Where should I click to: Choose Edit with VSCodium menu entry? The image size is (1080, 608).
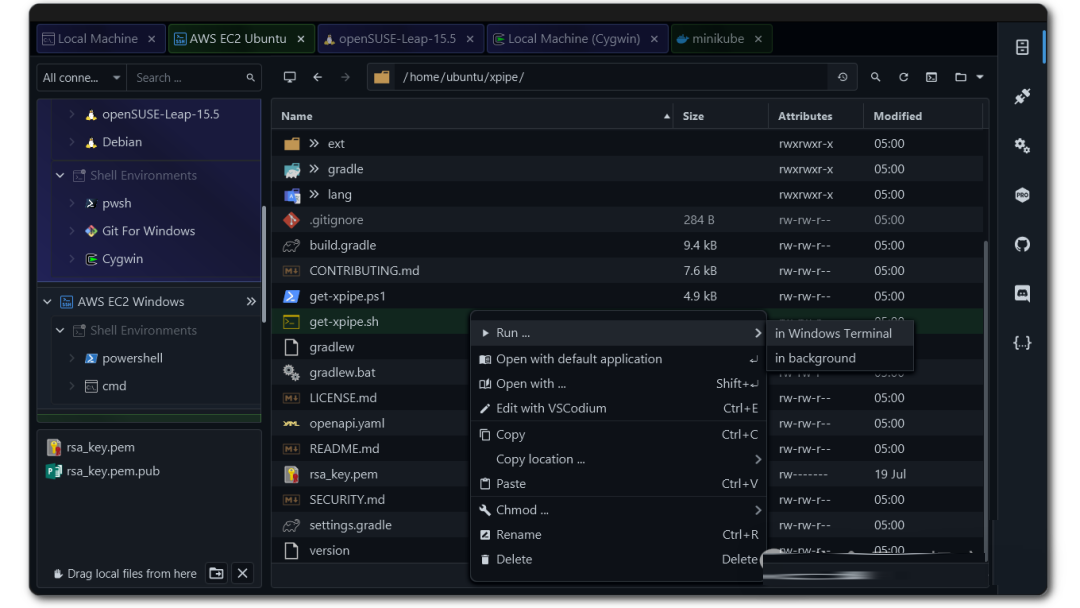coord(550,408)
